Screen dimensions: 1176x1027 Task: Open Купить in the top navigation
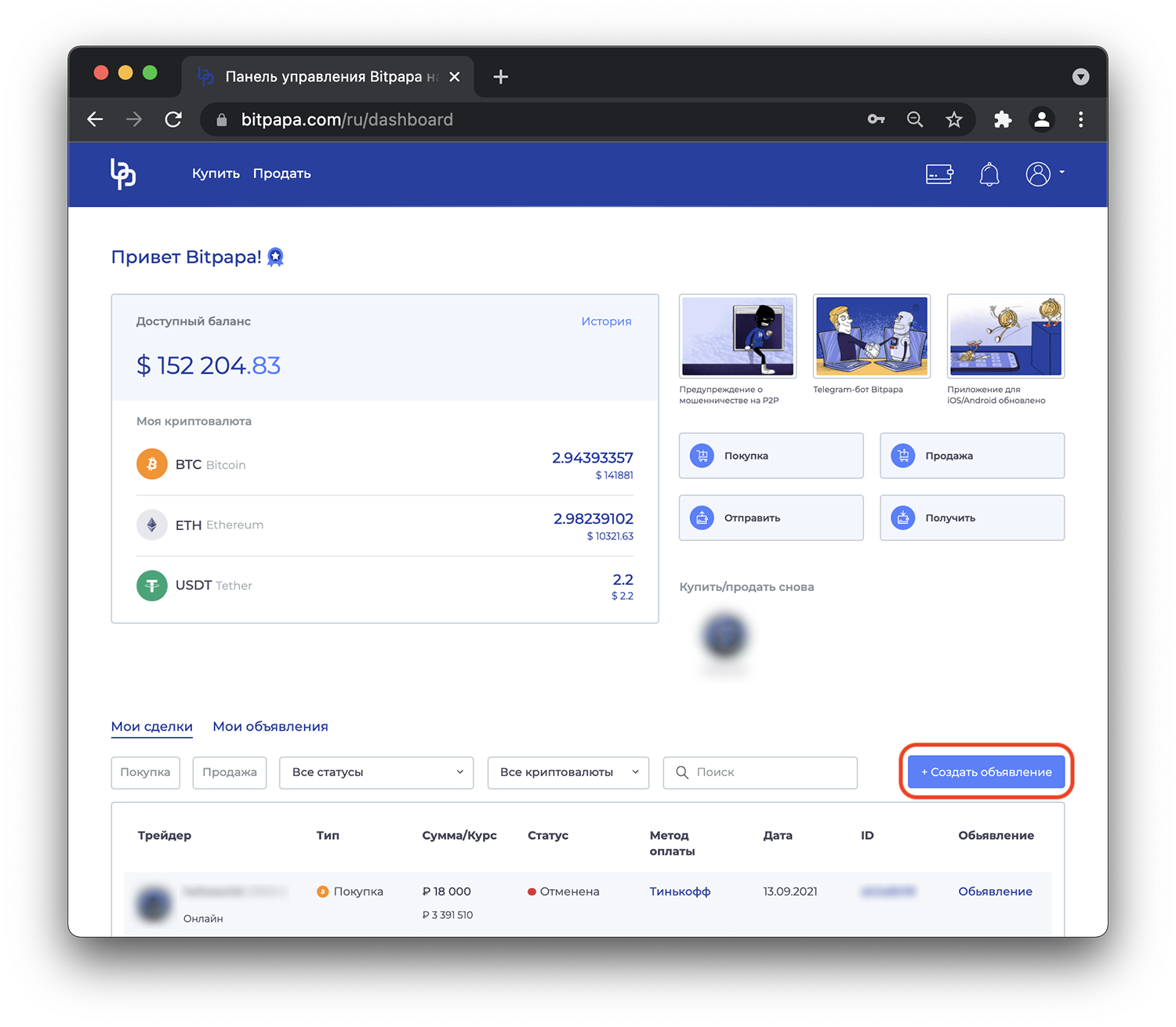pyautogui.click(x=216, y=173)
